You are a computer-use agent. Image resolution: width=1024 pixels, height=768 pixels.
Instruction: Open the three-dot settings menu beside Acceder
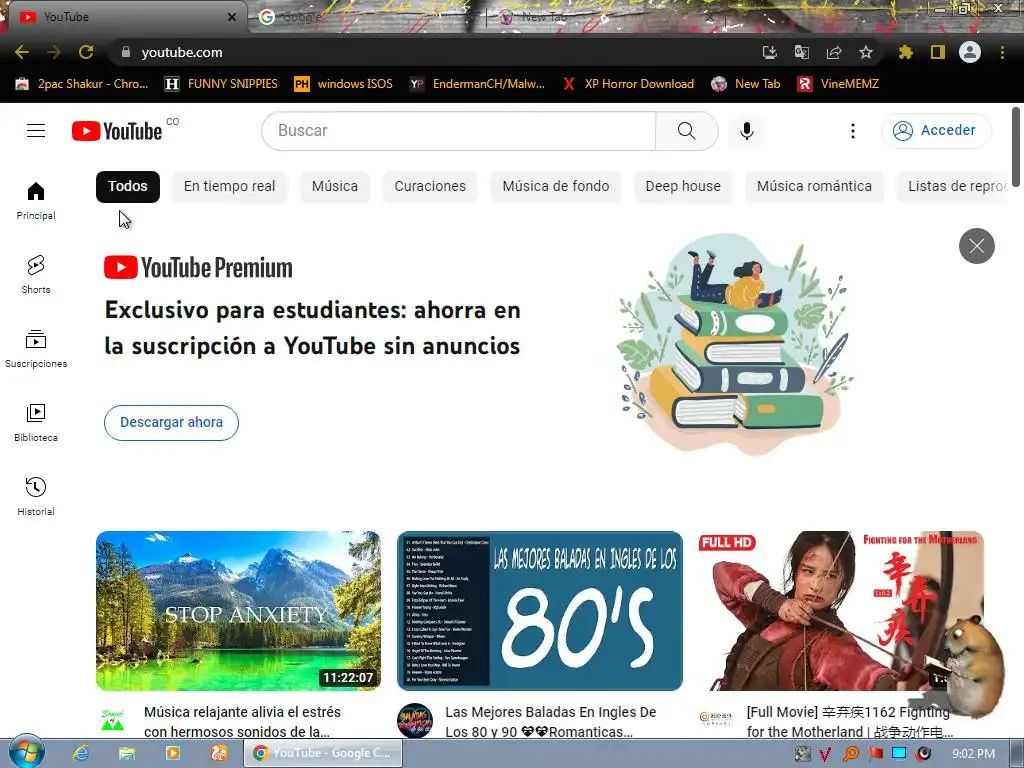tap(852, 131)
